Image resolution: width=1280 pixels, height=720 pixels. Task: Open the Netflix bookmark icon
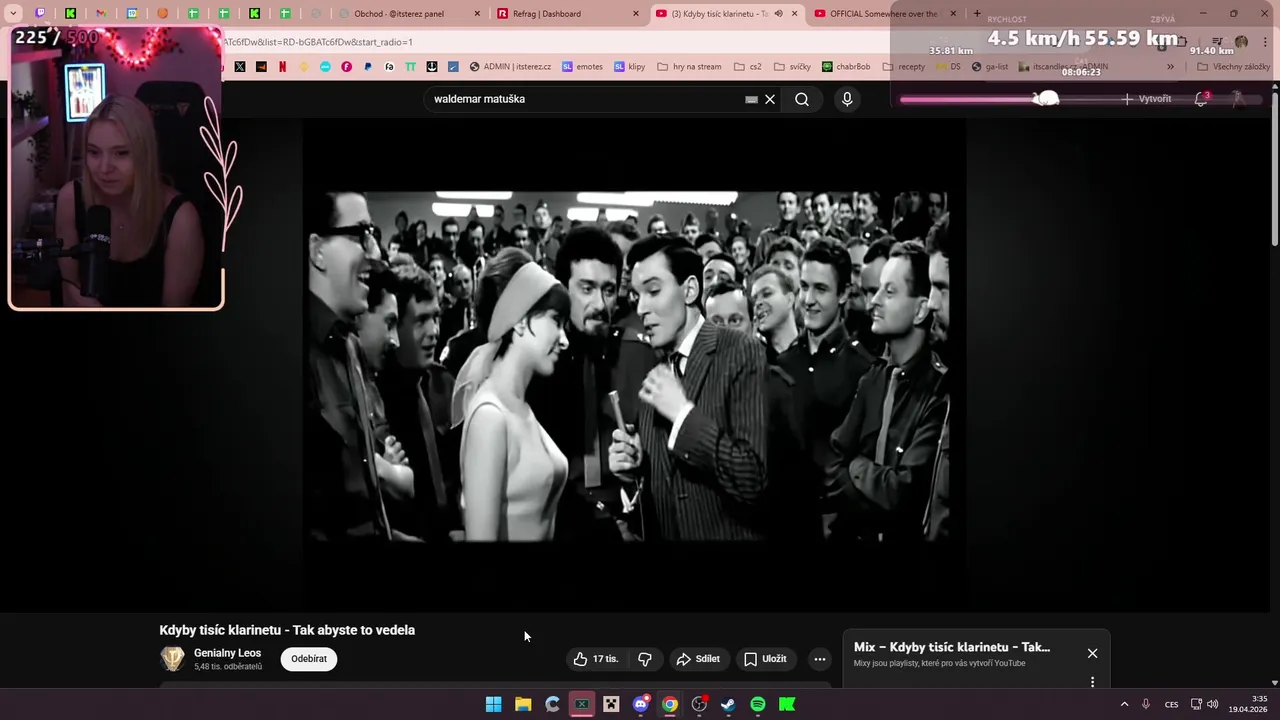(282, 67)
